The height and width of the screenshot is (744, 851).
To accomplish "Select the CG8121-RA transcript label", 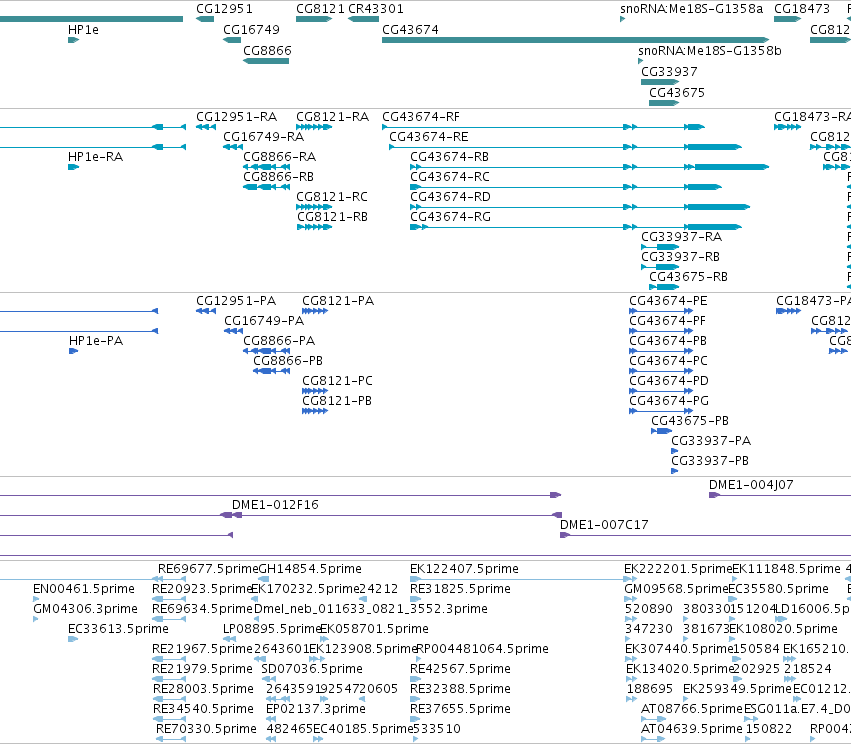I will point(332,117).
